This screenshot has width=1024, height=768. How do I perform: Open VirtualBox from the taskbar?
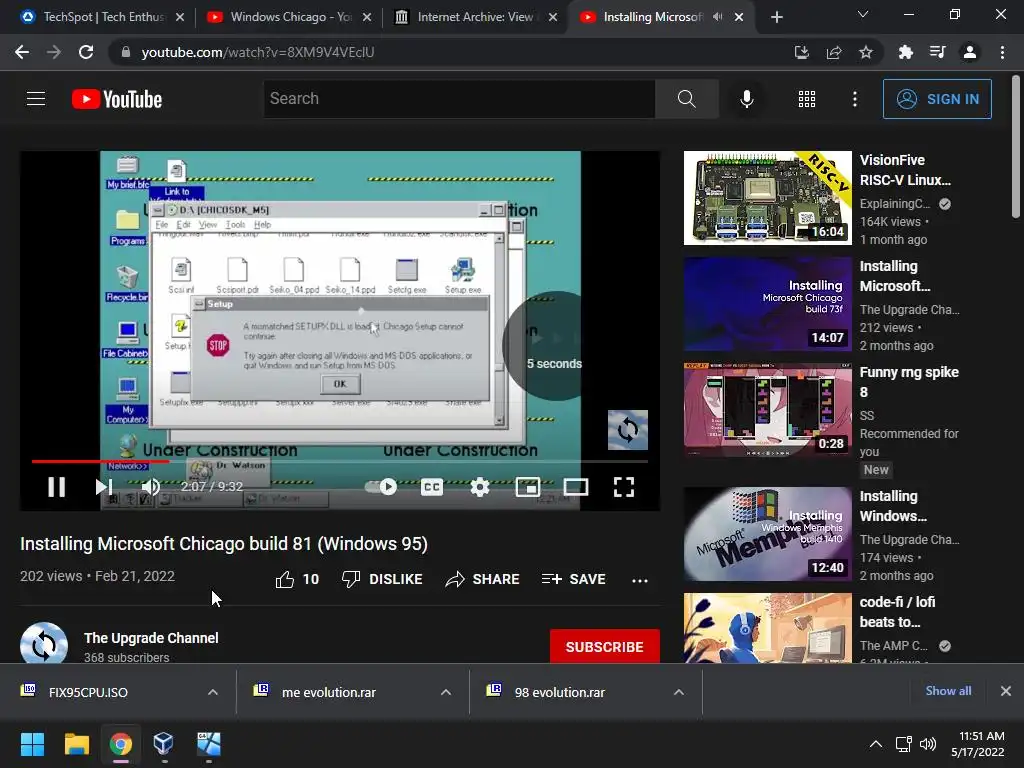pyautogui.click(x=163, y=744)
